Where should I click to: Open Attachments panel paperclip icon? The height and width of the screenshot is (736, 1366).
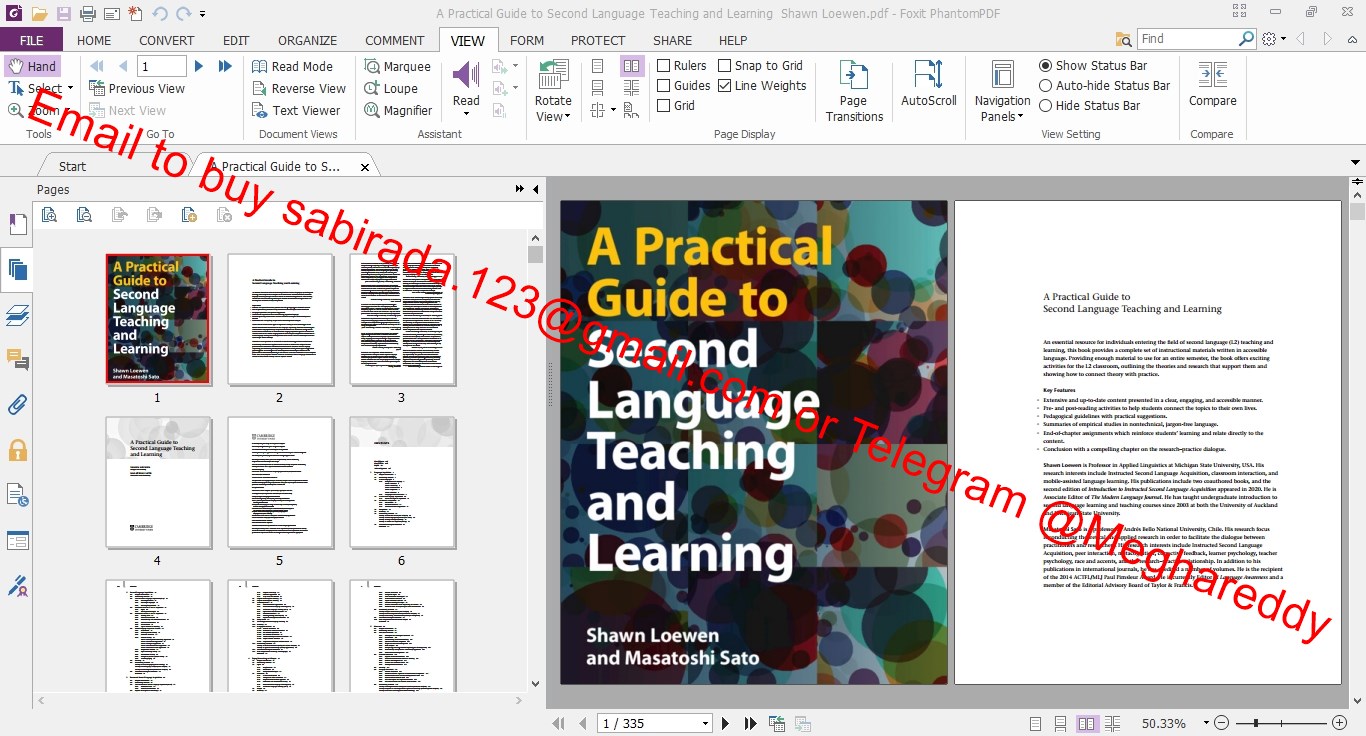[x=17, y=405]
